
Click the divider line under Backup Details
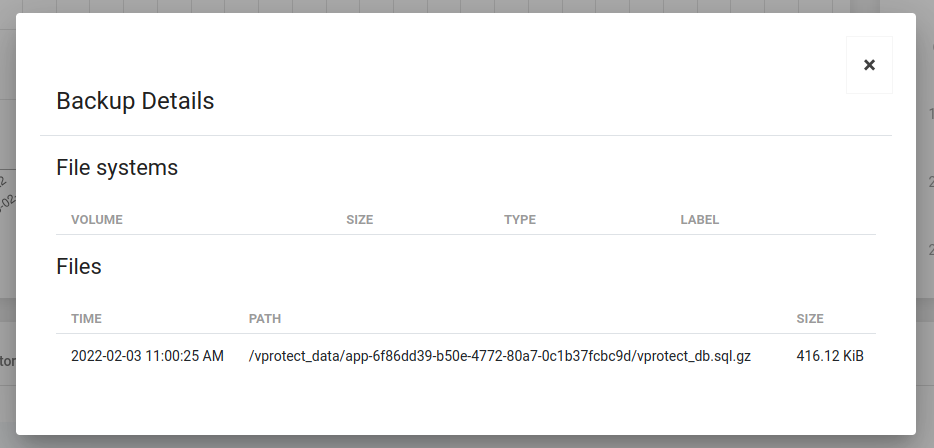(466, 135)
